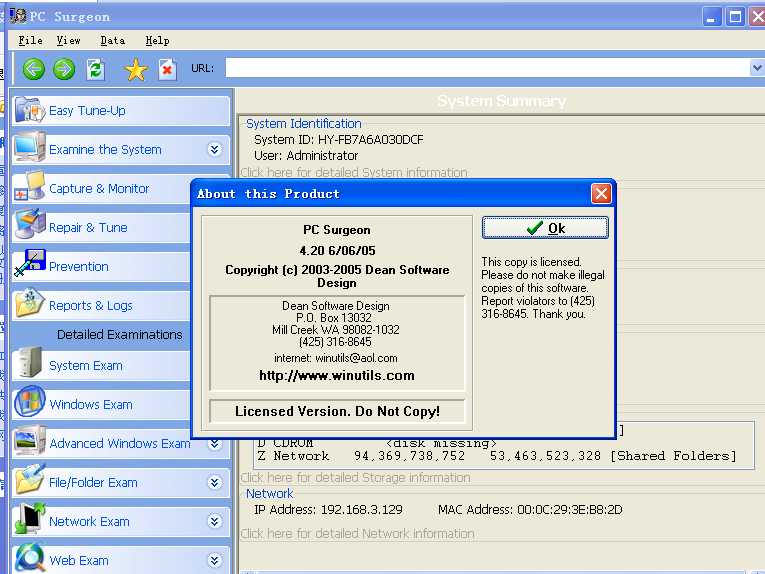Click the PC Surgeon title bar app icon

18,16
